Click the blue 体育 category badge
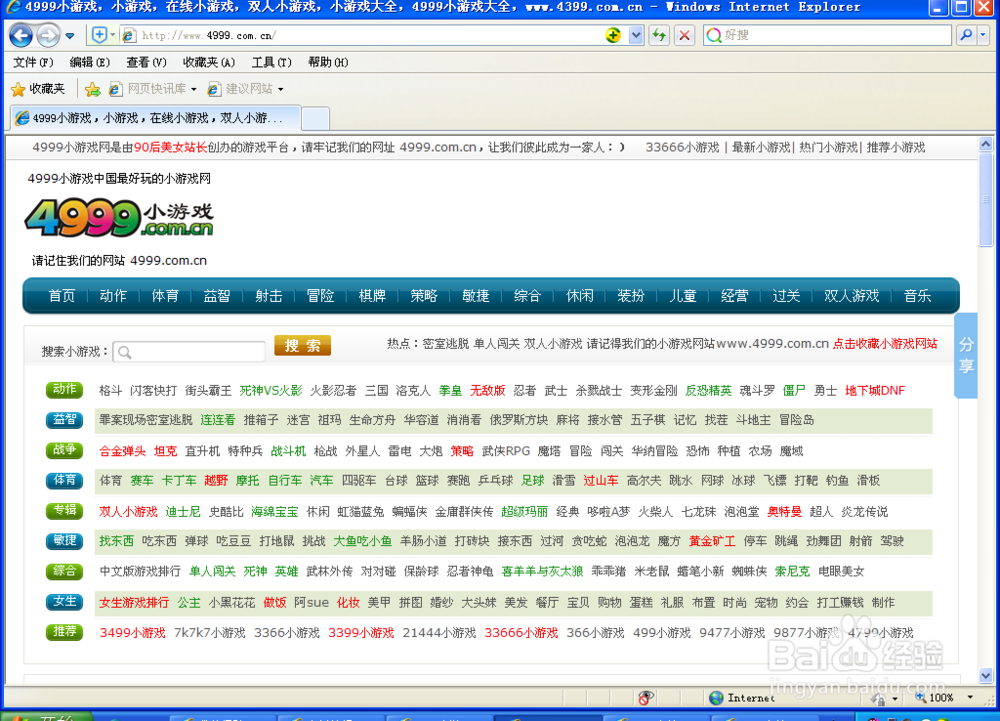The width and height of the screenshot is (1000, 721). pyautogui.click(x=64, y=480)
